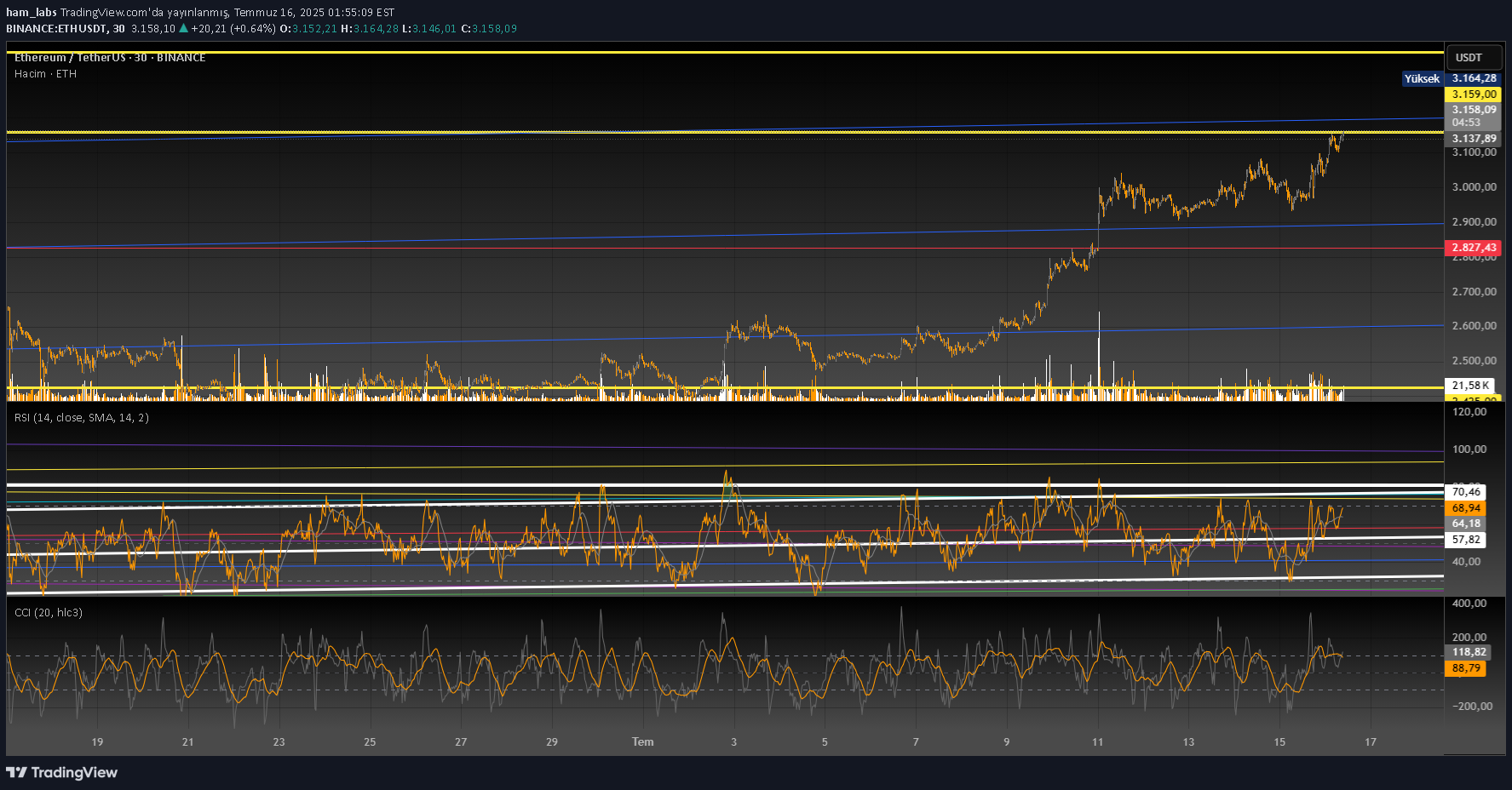Screen dimensions: 1512x790
Task: Click the RSI value tag 57,82
Action: (1466, 540)
